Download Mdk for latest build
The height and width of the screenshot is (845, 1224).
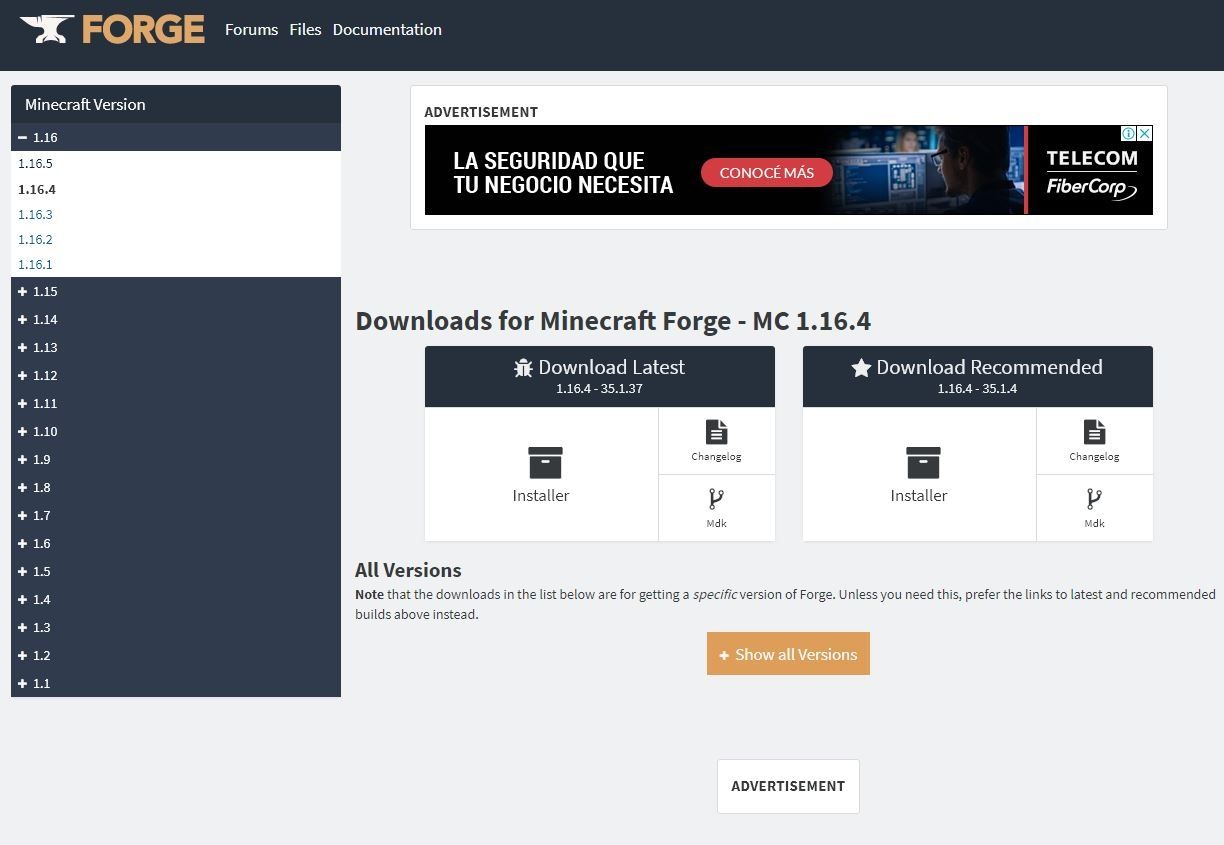tap(716, 499)
